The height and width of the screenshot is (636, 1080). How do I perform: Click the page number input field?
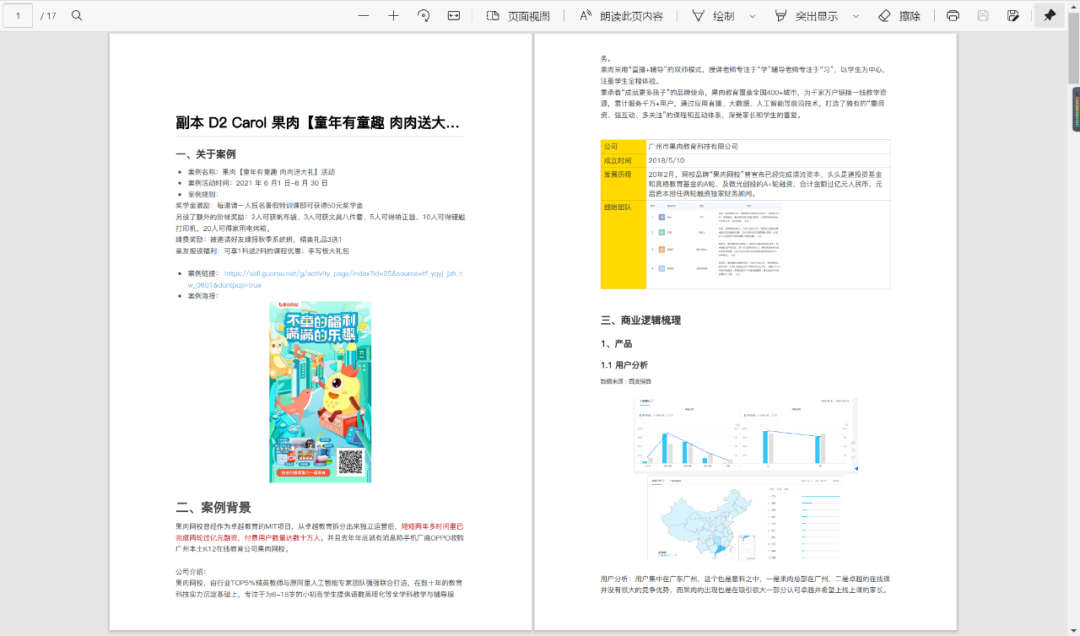[18, 15]
